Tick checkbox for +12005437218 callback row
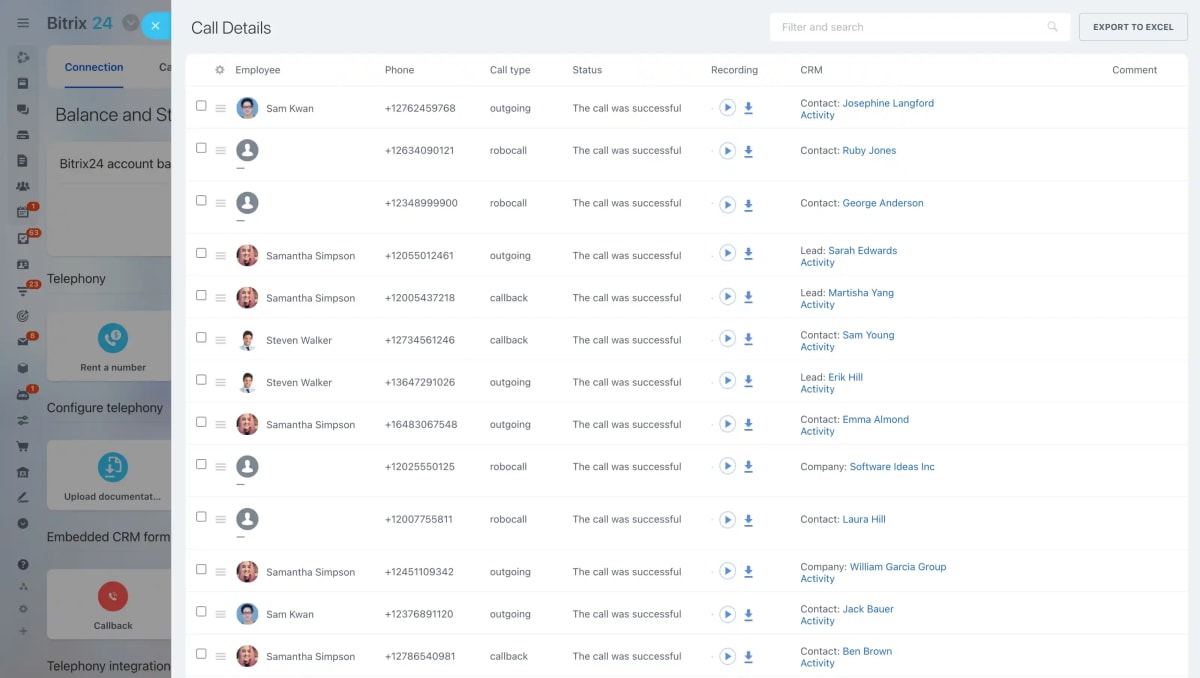The width and height of the screenshot is (1200, 678). pyautogui.click(x=201, y=295)
